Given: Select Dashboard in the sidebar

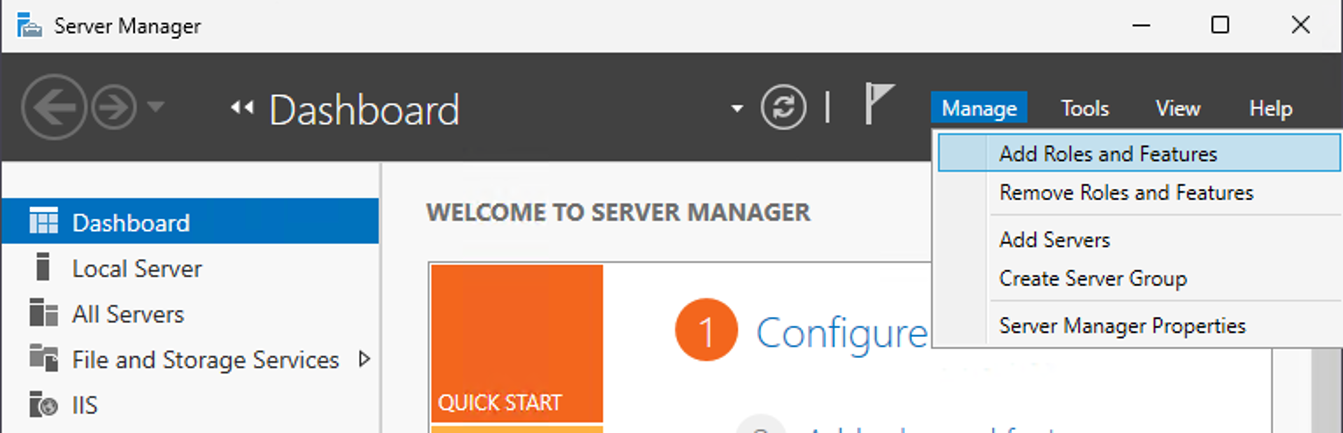Looking at the screenshot, I should pyautogui.click(x=190, y=222).
